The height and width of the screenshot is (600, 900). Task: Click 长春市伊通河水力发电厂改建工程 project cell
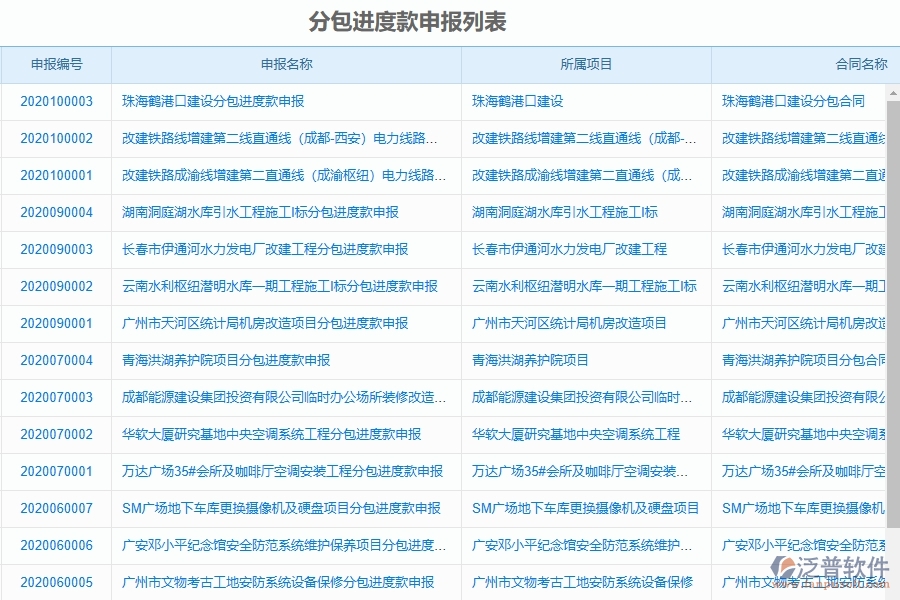click(570, 249)
